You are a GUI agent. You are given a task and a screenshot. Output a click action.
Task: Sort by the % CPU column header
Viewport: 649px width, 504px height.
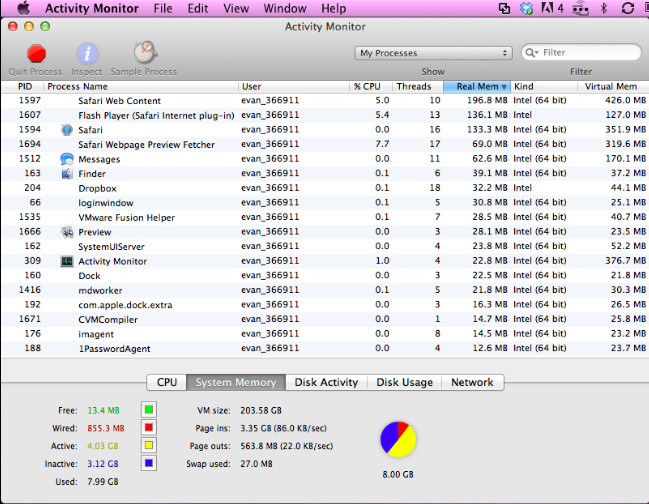click(371, 86)
